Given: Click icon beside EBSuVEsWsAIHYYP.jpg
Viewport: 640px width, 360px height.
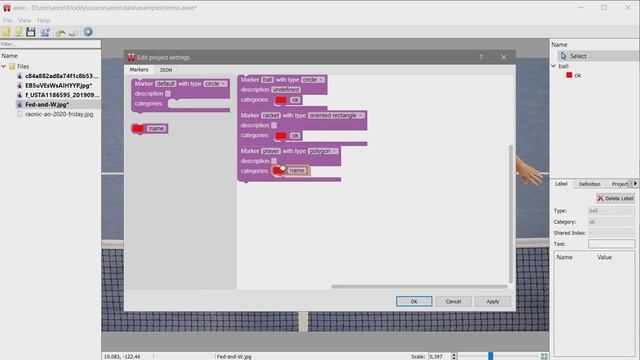Looking at the screenshot, I should 19,86.
